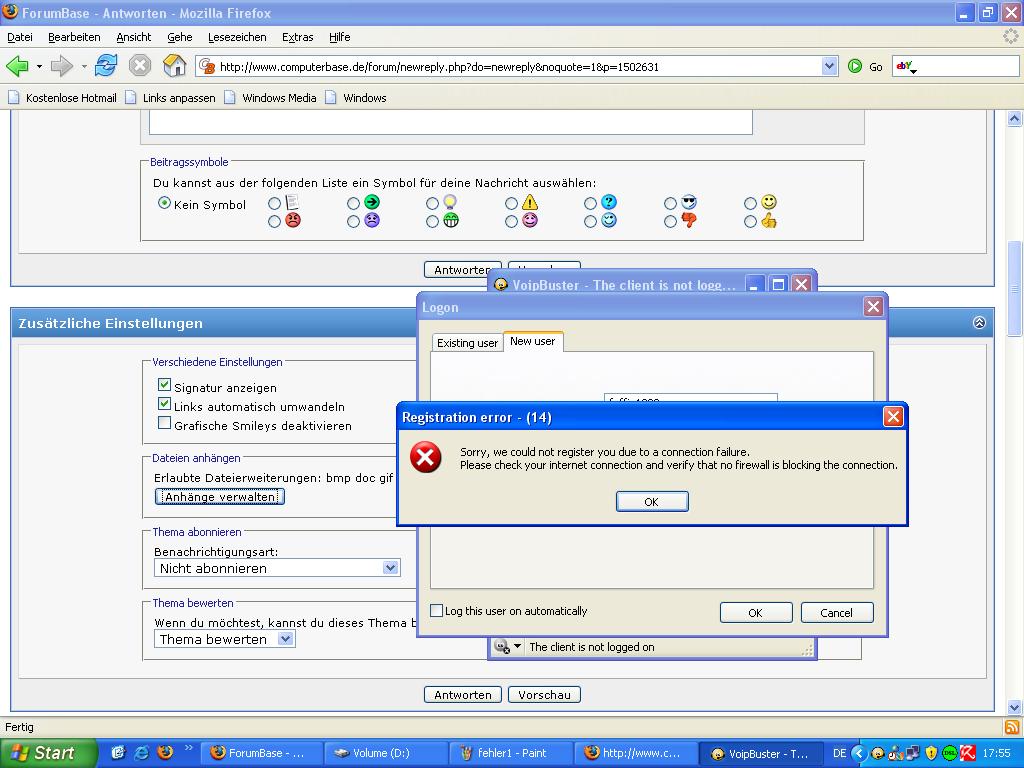Image resolution: width=1024 pixels, height=768 pixels.
Task: Open the Datei menu
Action: tap(20, 37)
